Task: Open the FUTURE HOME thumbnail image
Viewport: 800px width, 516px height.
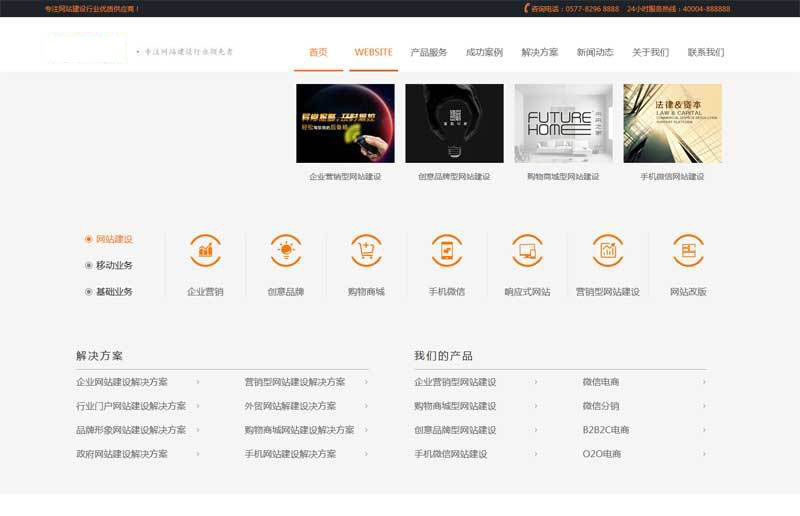Action: click(x=563, y=123)
